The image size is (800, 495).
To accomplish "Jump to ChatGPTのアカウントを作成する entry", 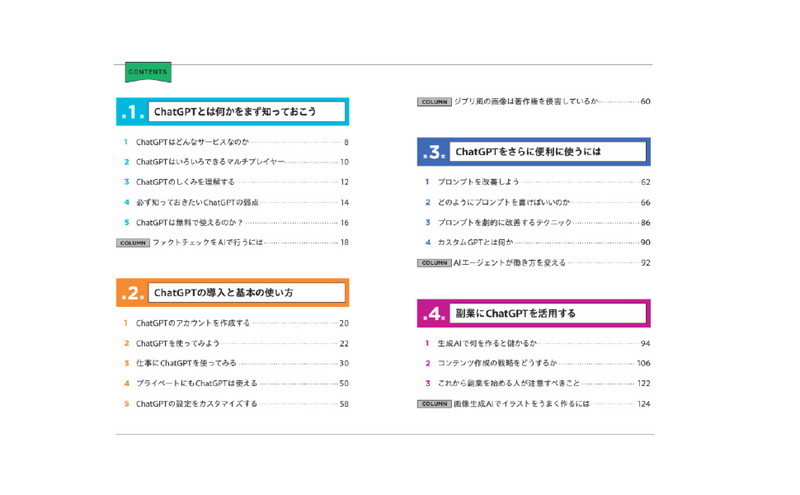I will [193, 323].
